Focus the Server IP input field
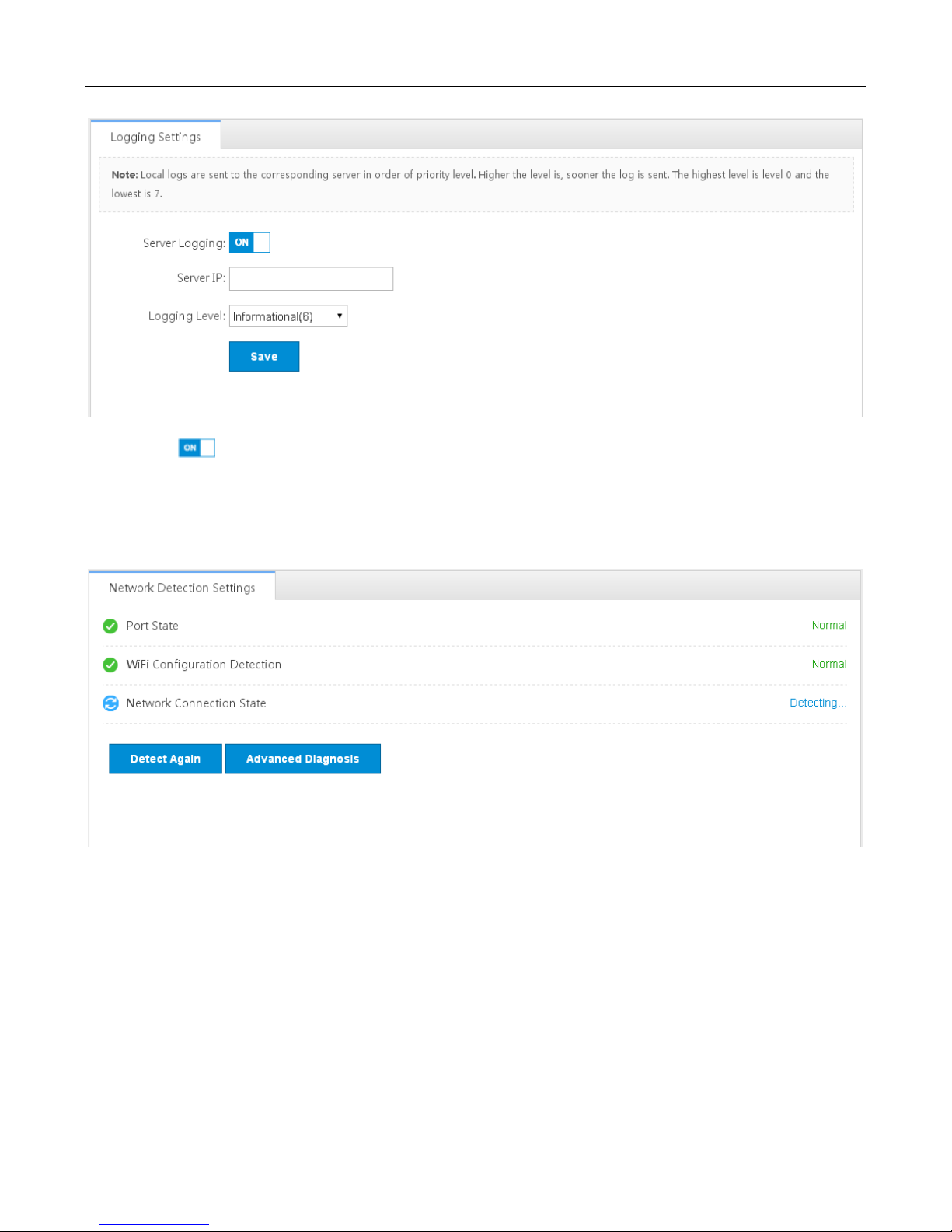Viewport: 952px width, 1232px height. pyautogui.click(x=311, y=279)
